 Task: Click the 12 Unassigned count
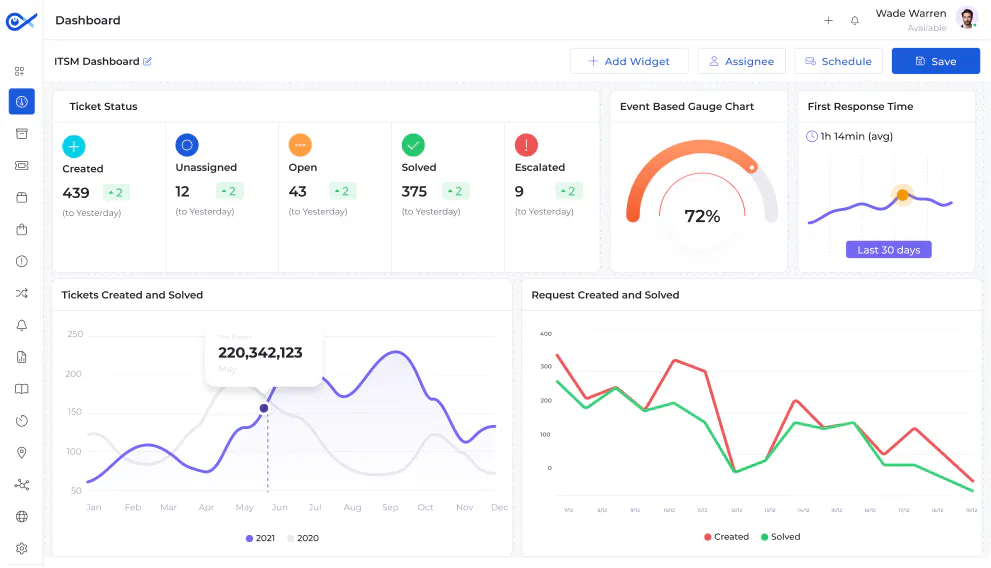(183, 191)
